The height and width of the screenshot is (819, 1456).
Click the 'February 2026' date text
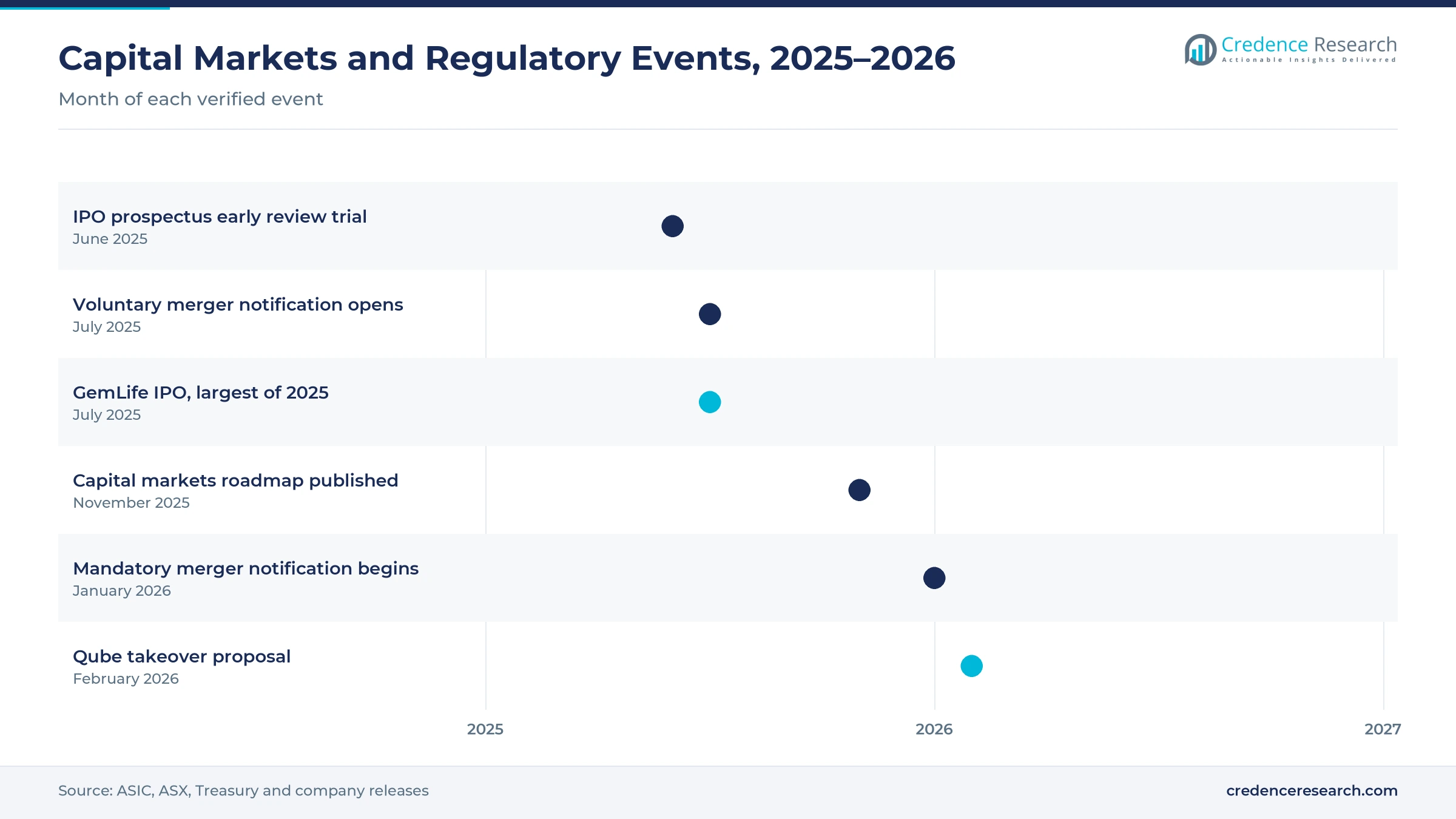[x=126, y=679]
